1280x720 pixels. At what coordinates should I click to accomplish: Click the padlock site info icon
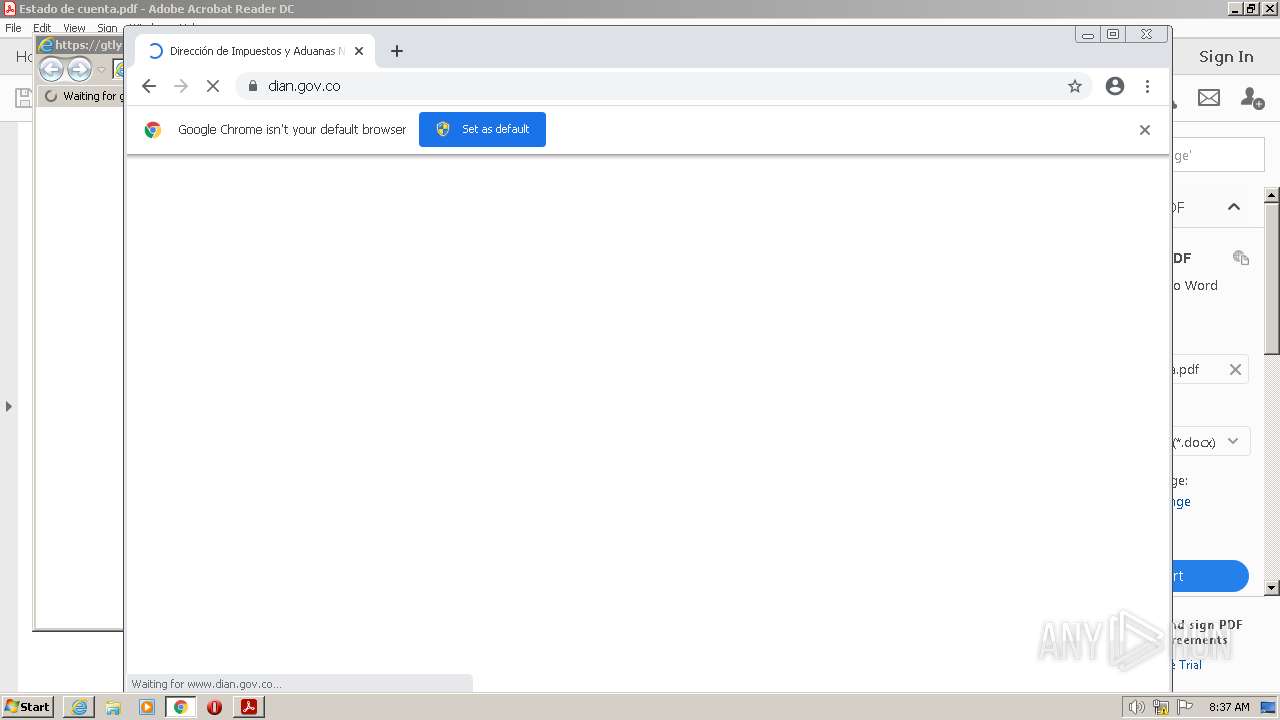click(252, 86)
